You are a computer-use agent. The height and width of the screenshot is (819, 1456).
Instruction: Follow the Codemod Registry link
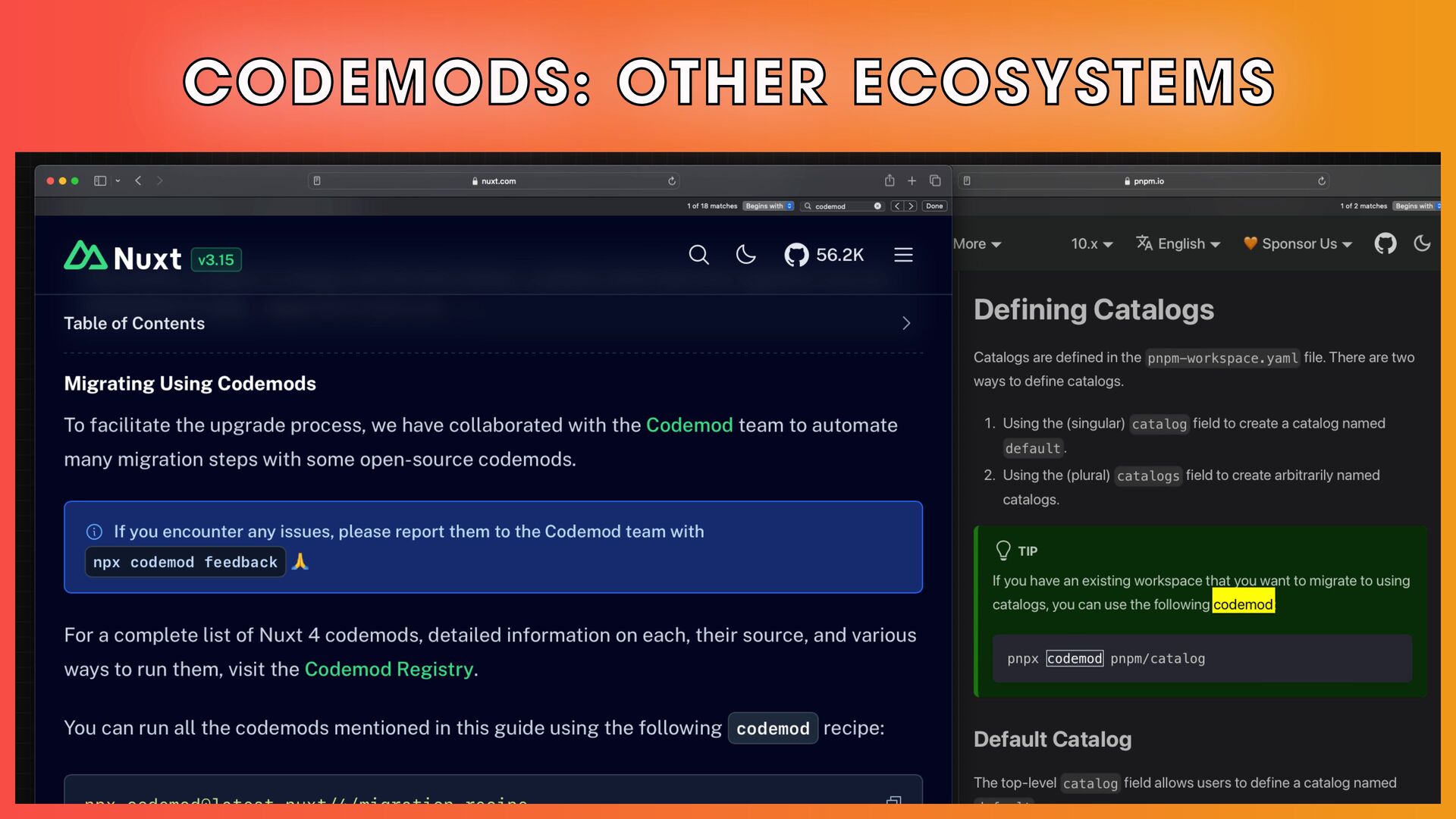[x=388, y=669]
